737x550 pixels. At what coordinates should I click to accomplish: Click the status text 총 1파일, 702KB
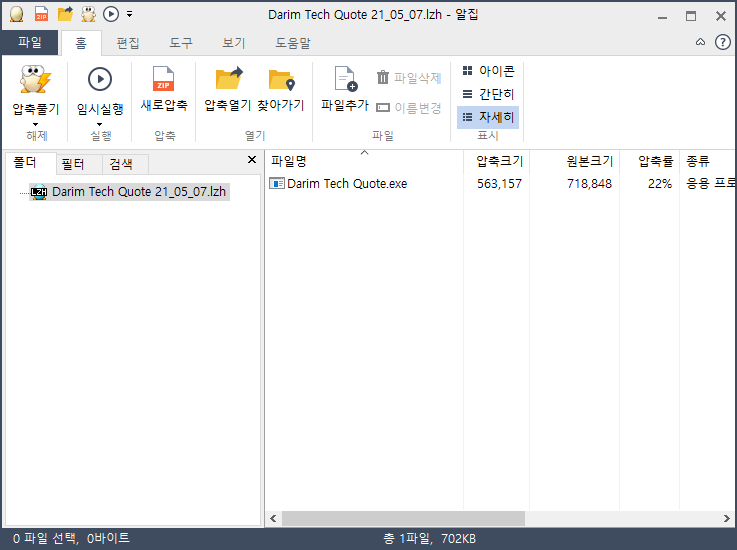(429, 538)
